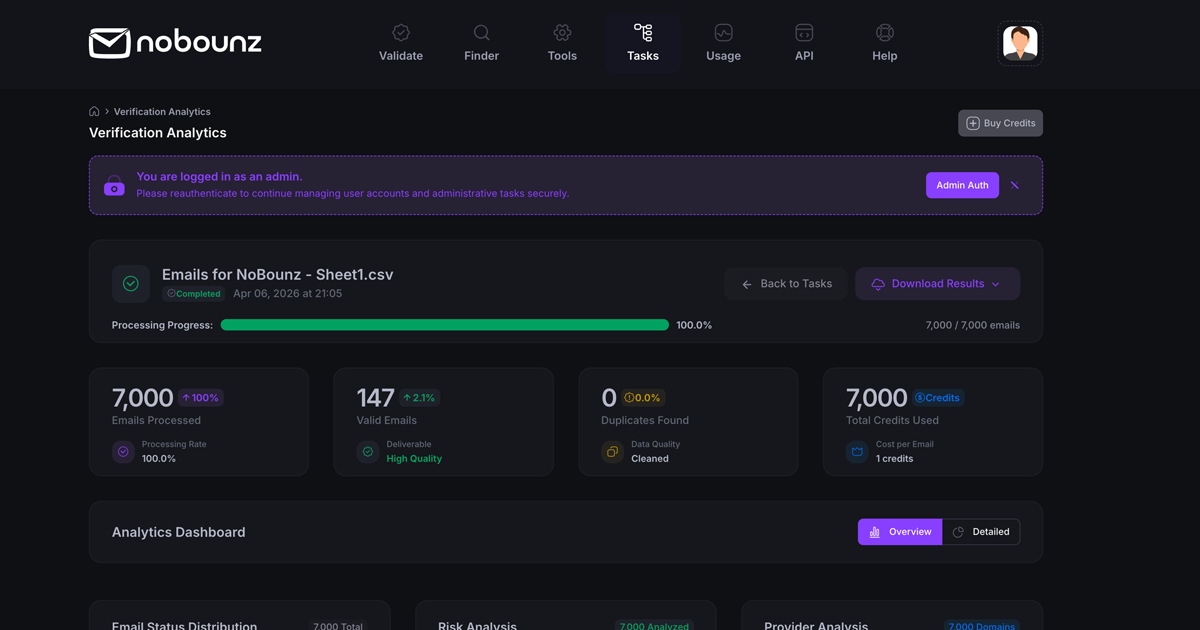Open the user avatar menu
Image resolution: width=1200 pixels, height=630 pixels.
(x=1020, y=44)
